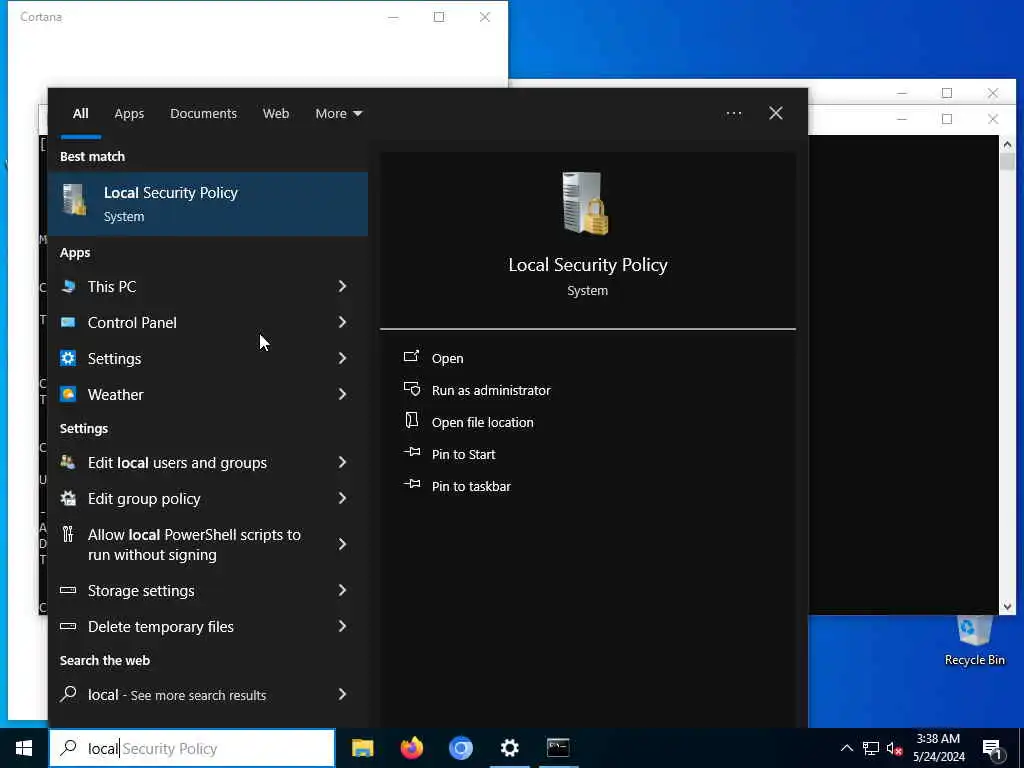Open Recycle Bin on desktop

[x=974, y=641]
